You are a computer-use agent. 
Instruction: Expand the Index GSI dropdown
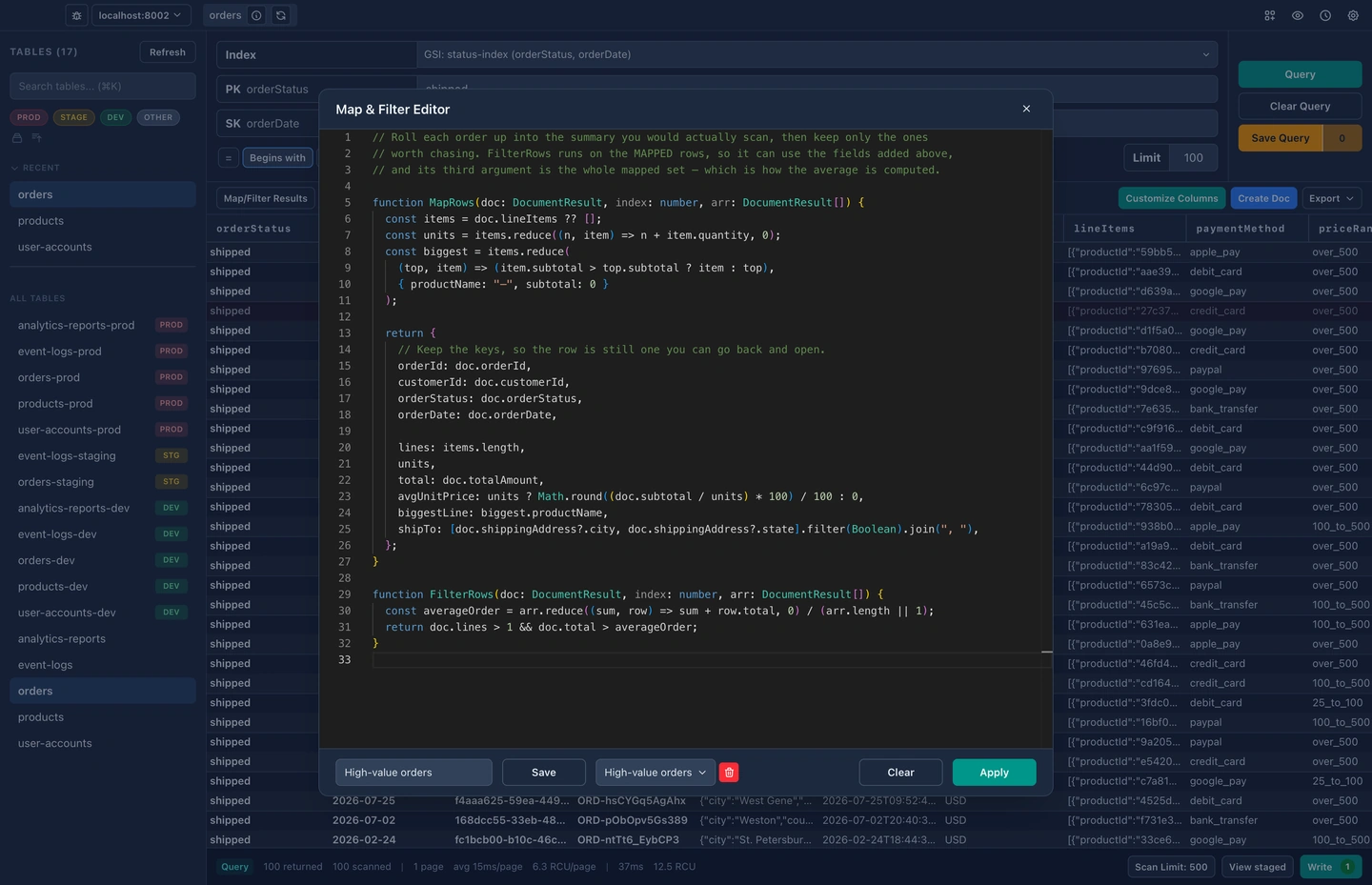pos(817,54)
